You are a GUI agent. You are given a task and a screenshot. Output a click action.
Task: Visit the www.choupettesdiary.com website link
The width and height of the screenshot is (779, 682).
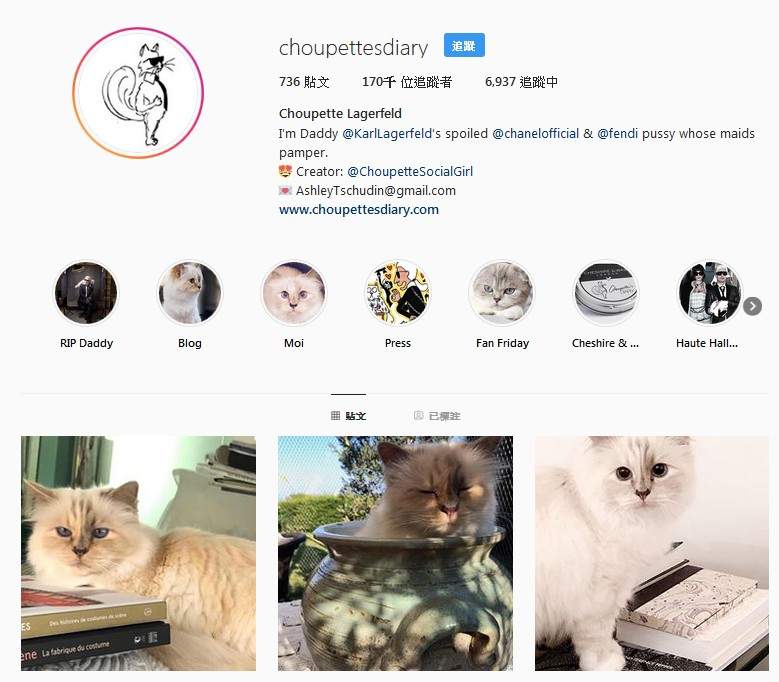click(359, 210)
